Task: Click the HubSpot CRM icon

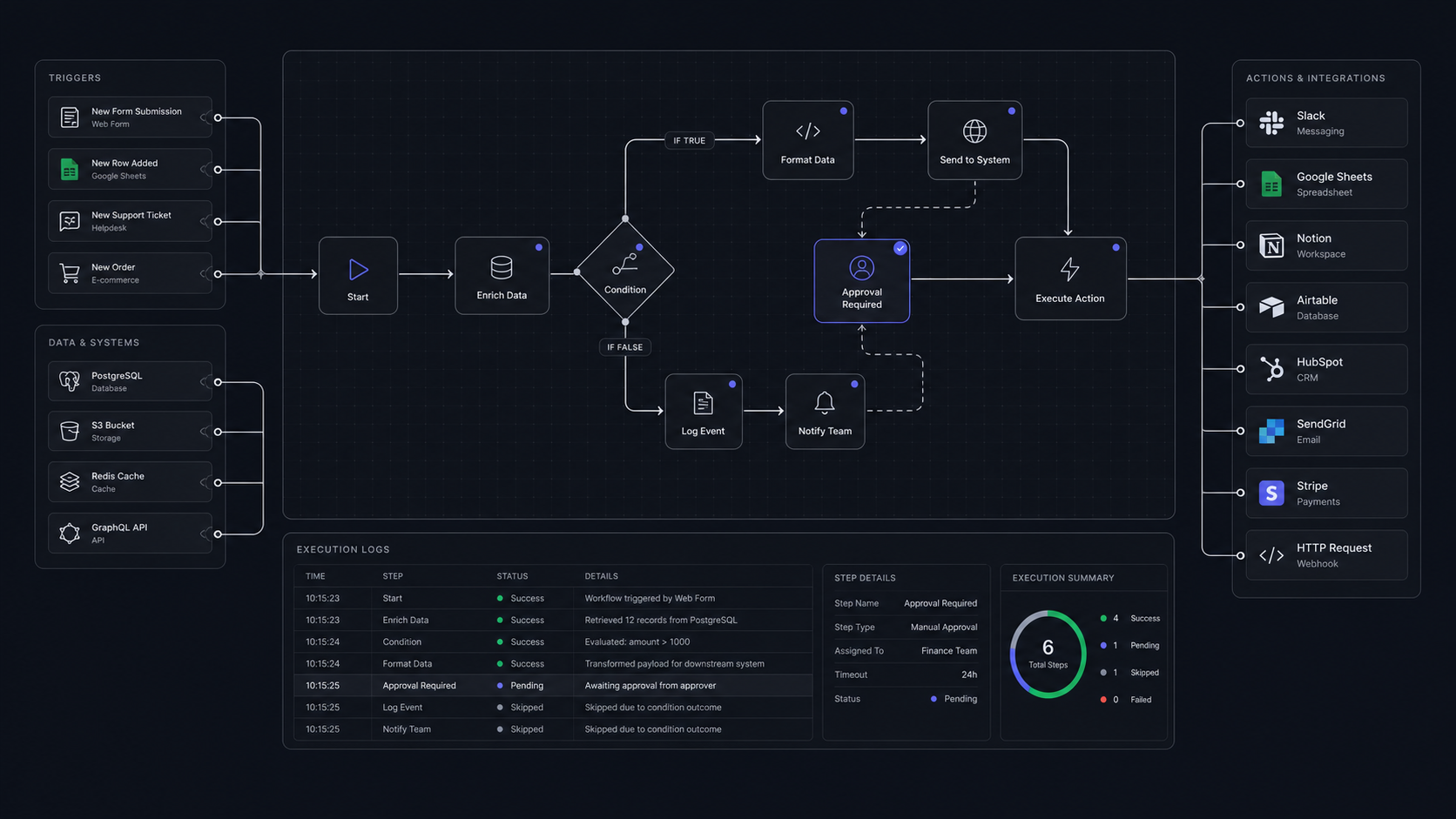Action: pyautogui.click(x=1271, y=369)
